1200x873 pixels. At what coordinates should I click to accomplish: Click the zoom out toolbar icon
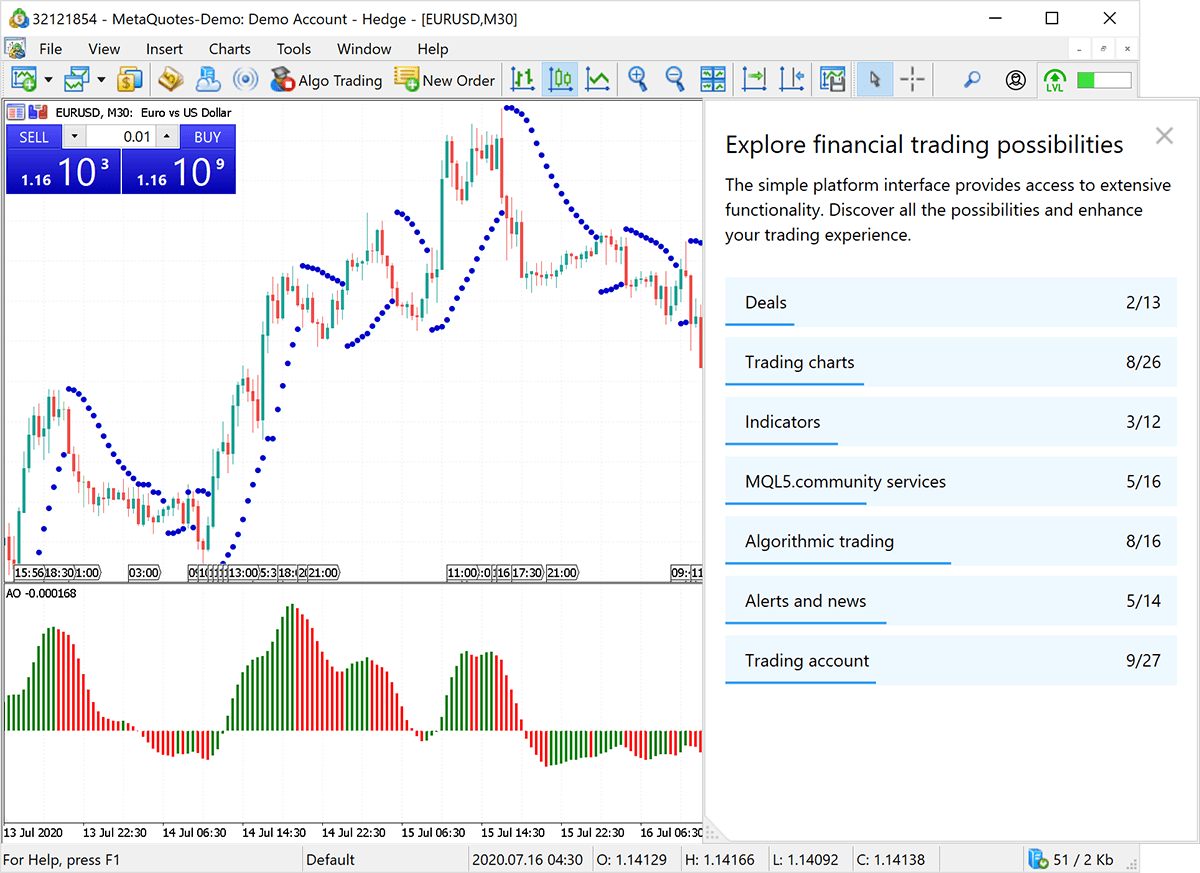tap(675, 79)
